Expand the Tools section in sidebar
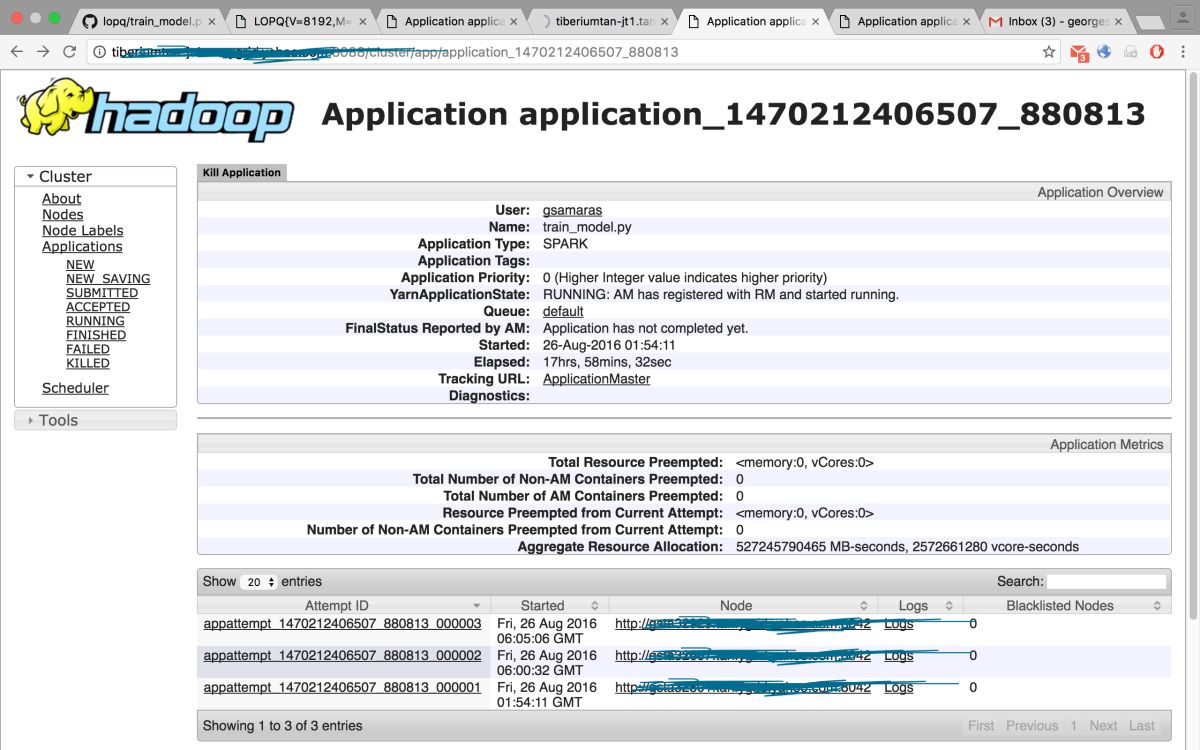Image resolution: width=1200 pixels, height=750 pixels. tap(95, 420)
